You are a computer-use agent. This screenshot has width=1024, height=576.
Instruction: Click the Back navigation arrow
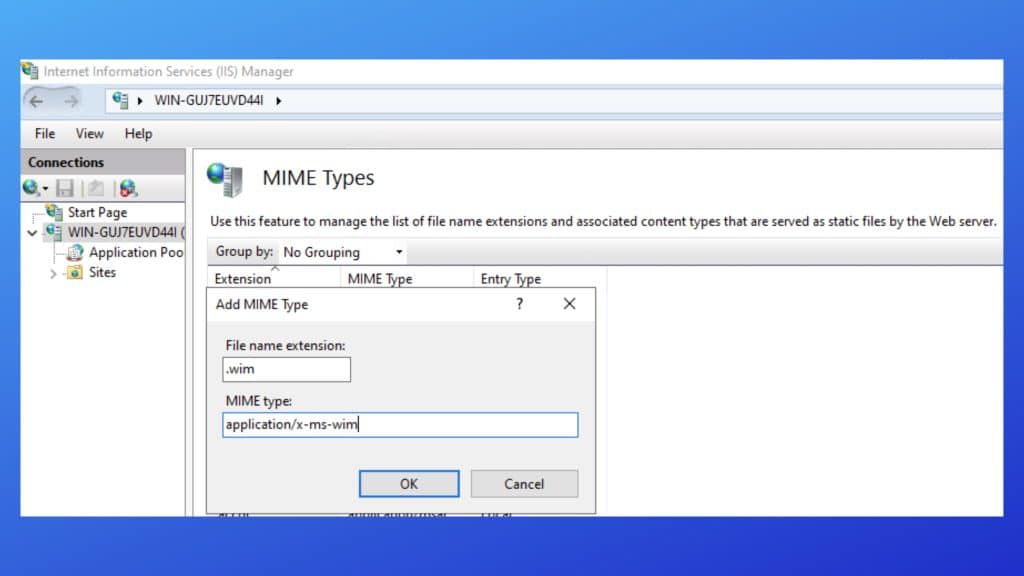pyautogui.click(x=37, y=100)
